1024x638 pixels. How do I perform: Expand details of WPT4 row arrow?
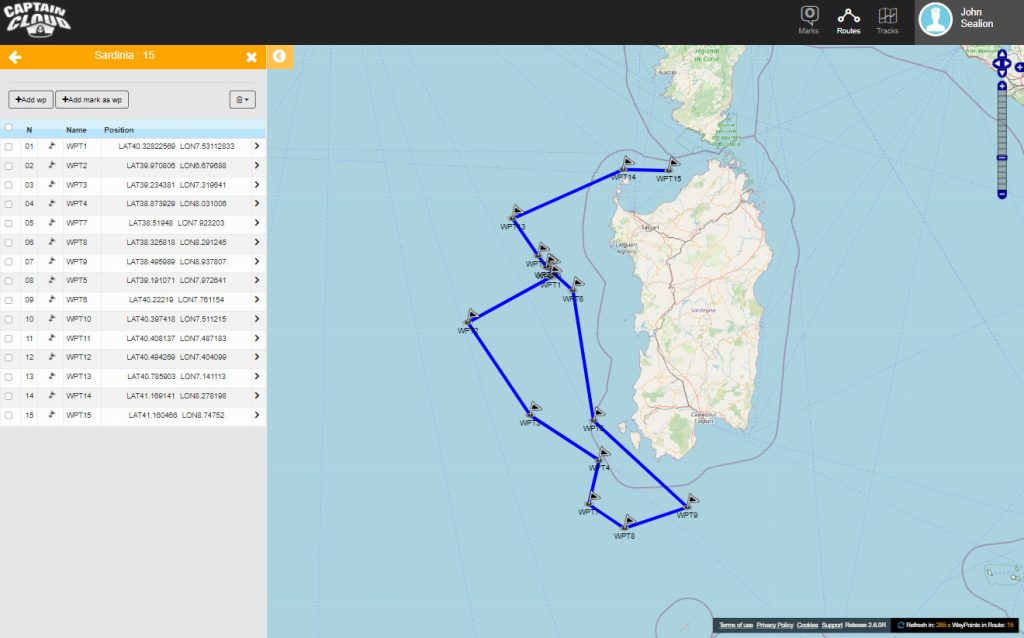(x=257, y=204)
